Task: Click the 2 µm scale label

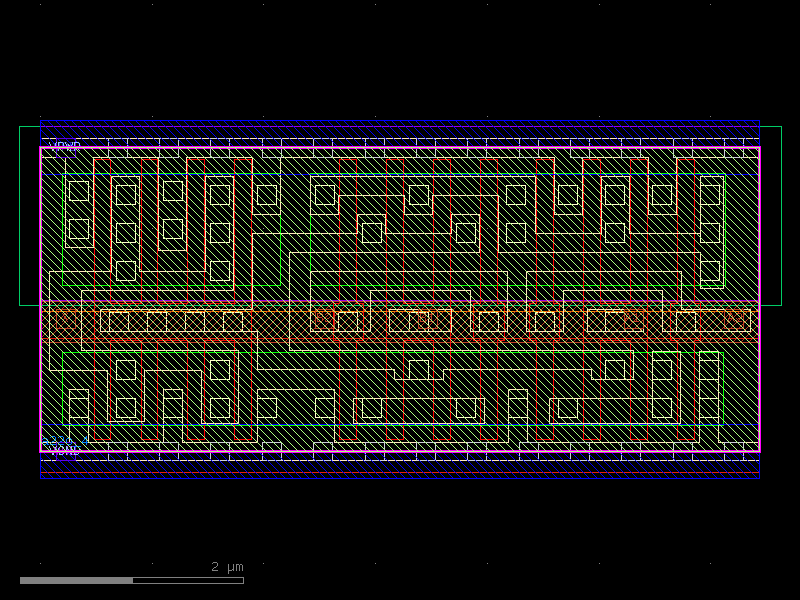Action: (x=227, y=567)
